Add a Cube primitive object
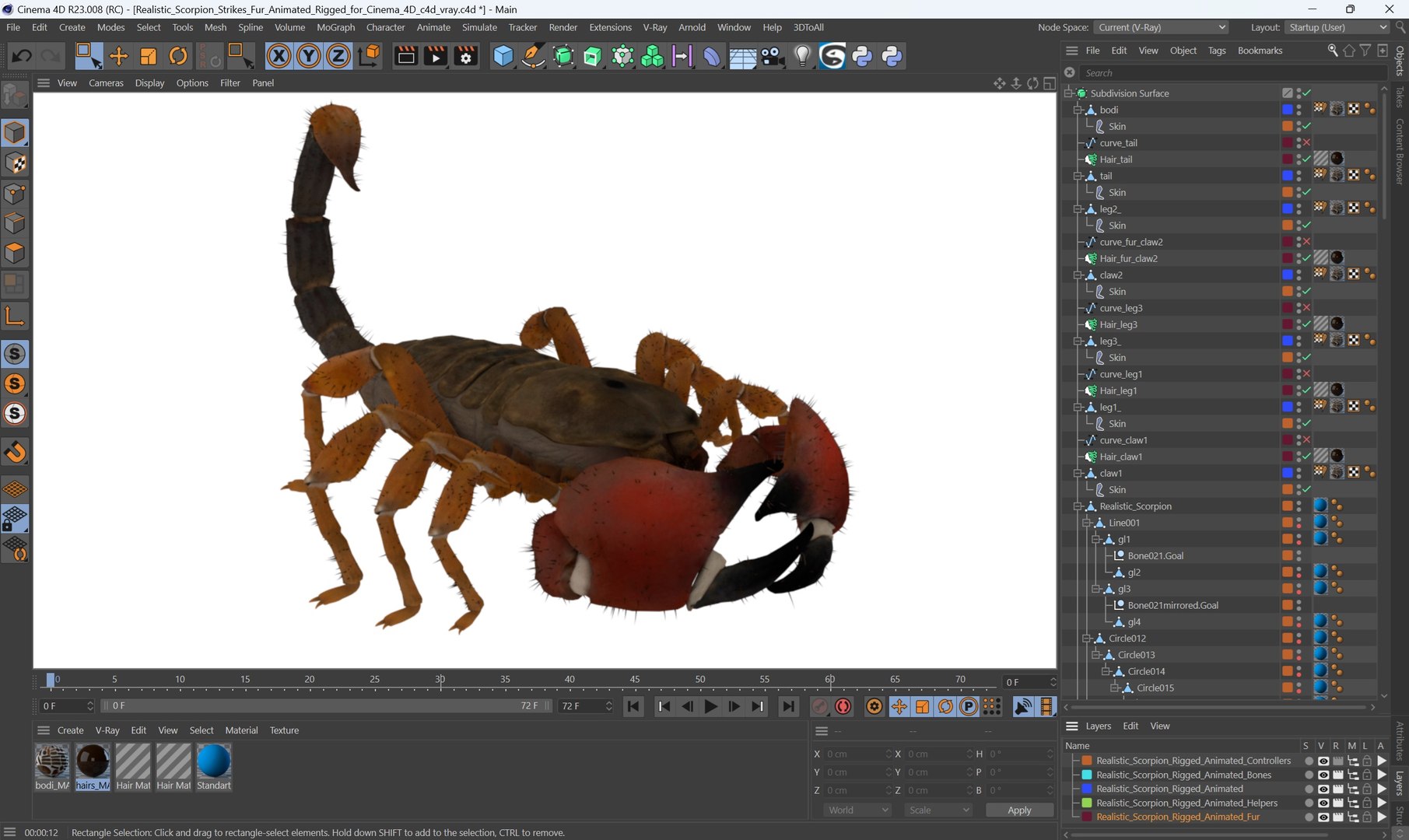Screen dimensions: 1409x840 point(503,56)
